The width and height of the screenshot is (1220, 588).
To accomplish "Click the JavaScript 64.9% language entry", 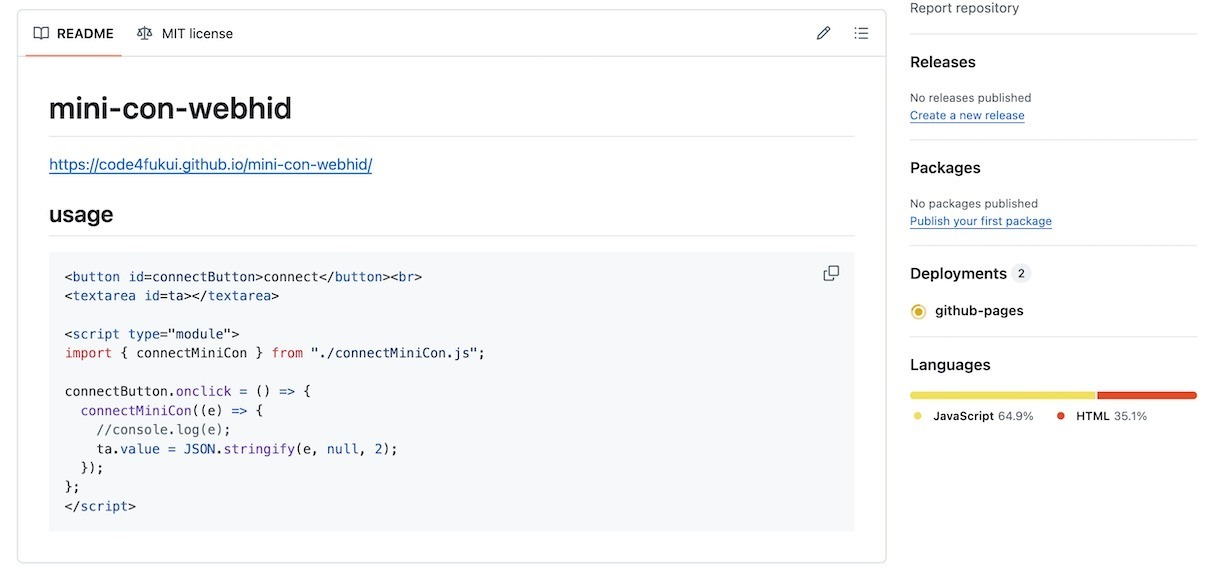I will tap(973, 416).
